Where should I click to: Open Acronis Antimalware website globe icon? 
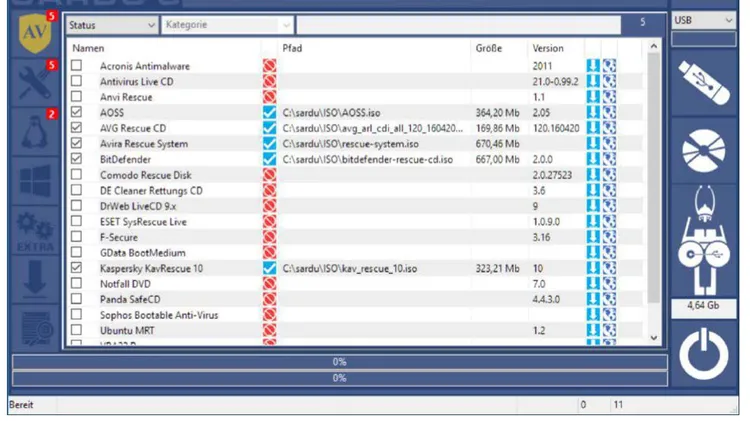point(609,66)
